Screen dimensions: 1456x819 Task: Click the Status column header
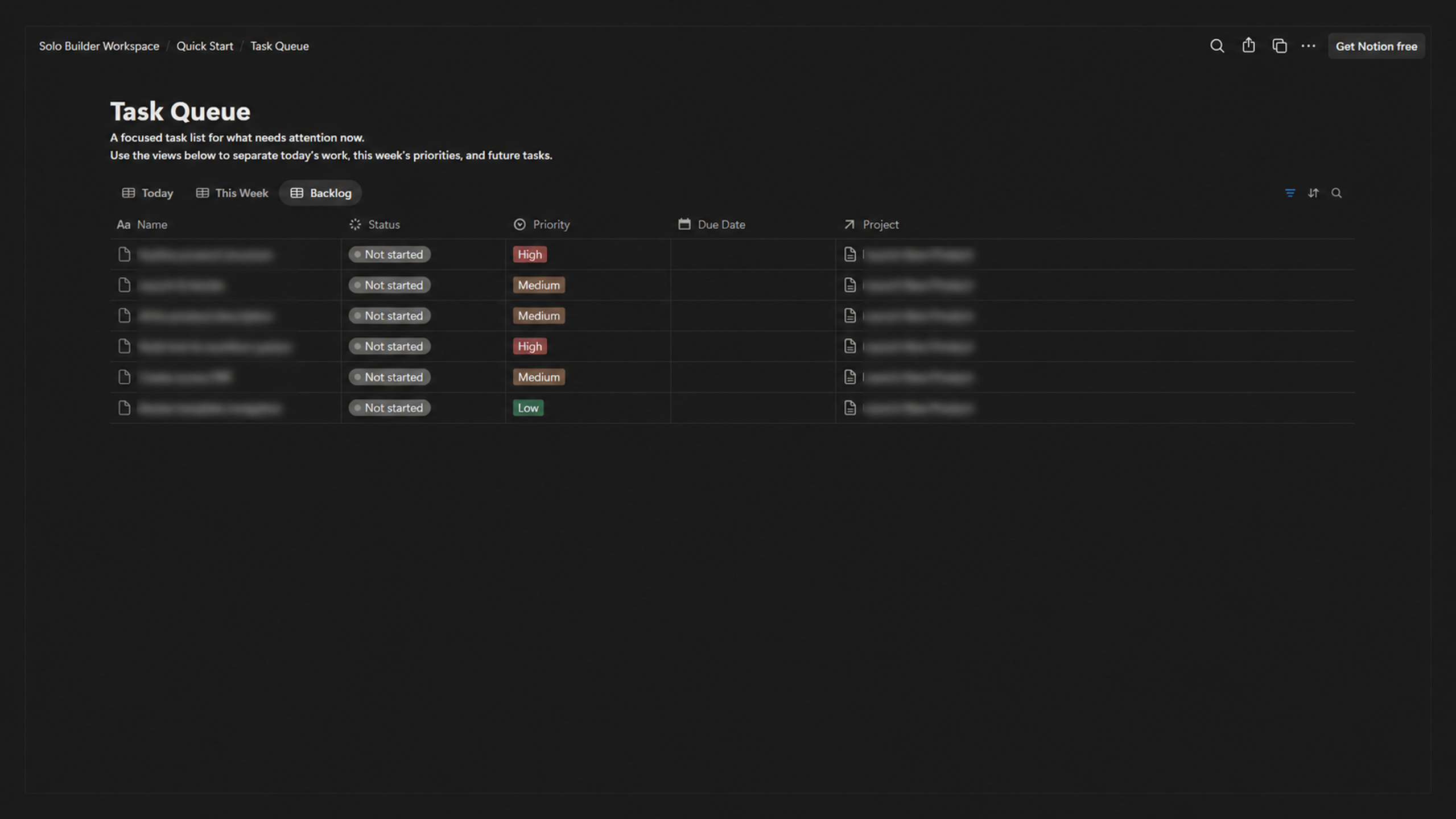pyautogui.click(x=374, y=225)
